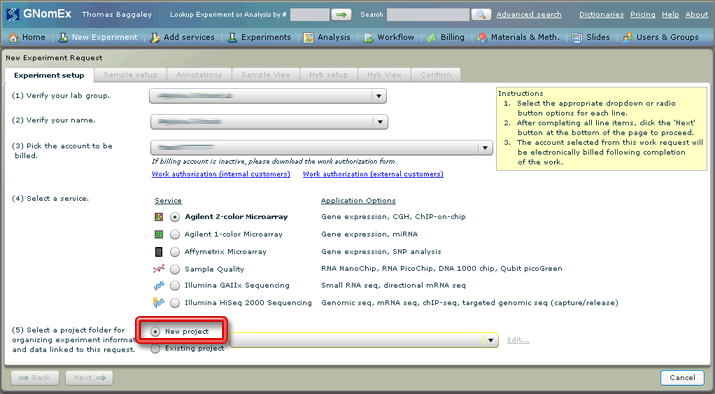Click the Workflow icon
This screenshot has height=394, width=715.
(x=368, y=37)
